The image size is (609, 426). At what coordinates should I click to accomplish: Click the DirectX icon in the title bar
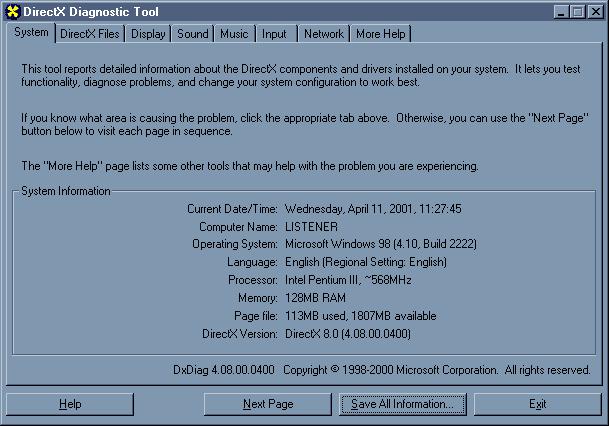click(x=13, y=12)
